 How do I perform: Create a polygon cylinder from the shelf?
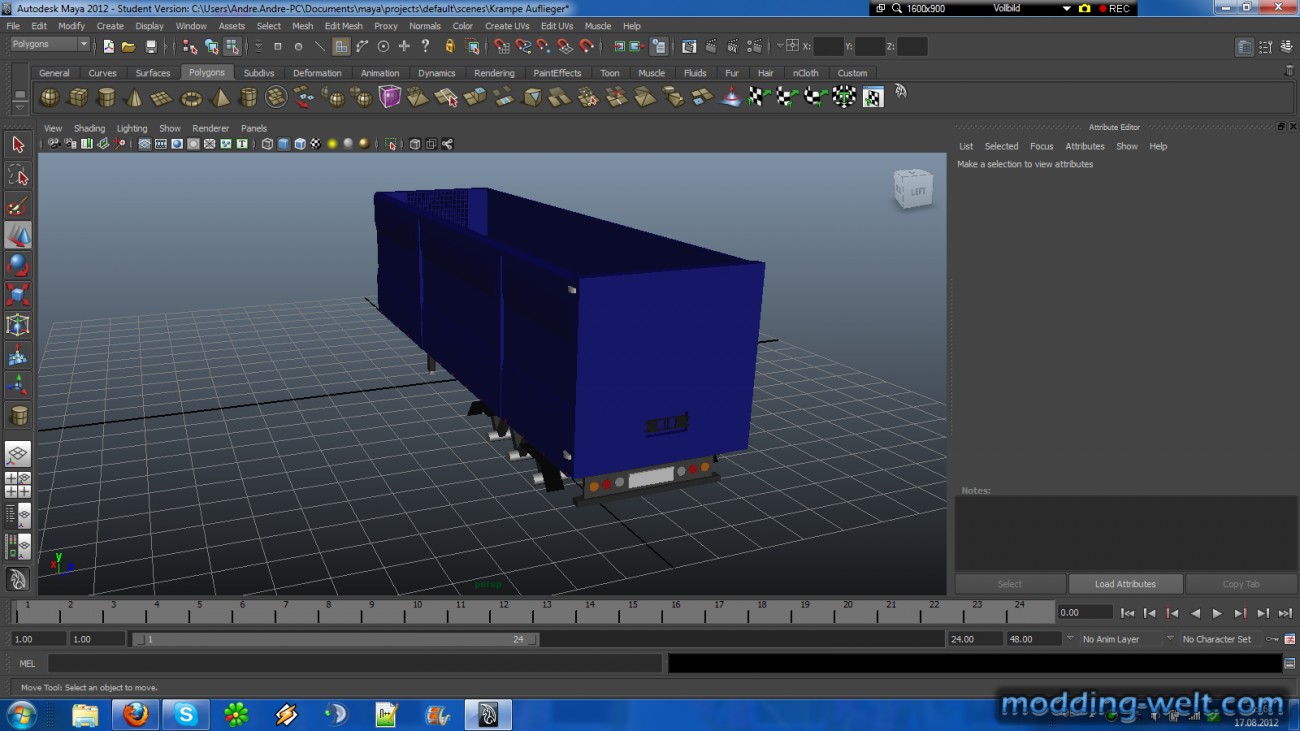(106, 97)
